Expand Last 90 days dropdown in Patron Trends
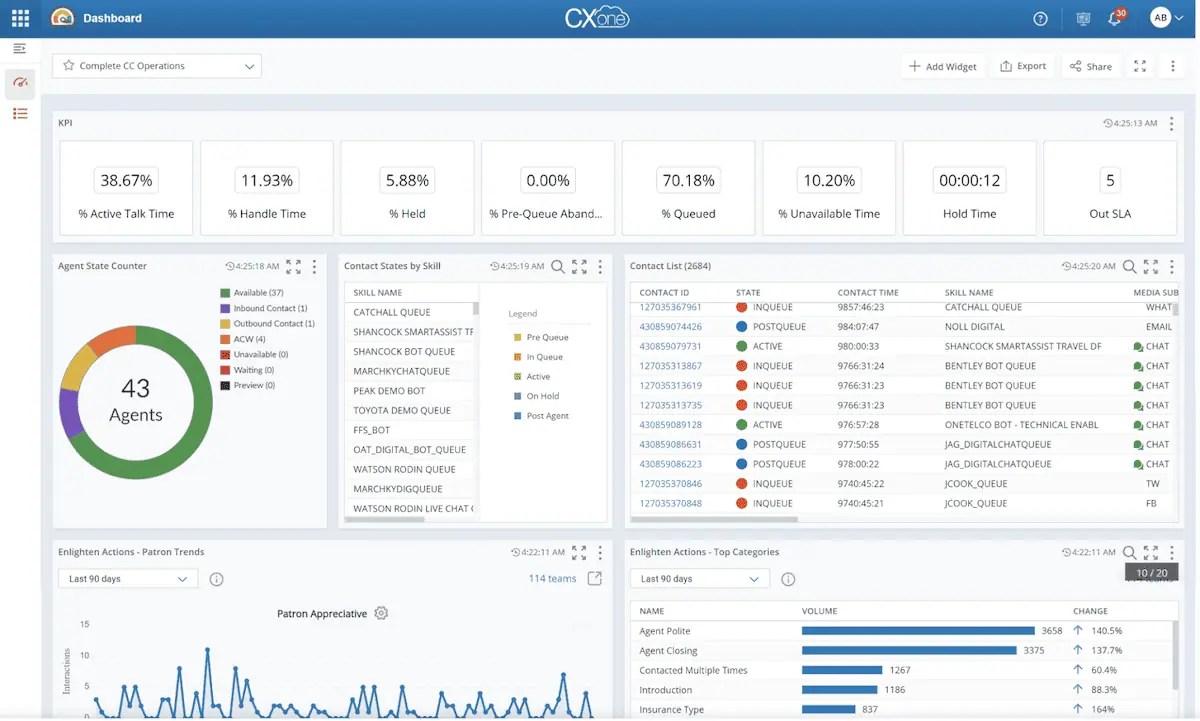This screenshot has height=721, width=1200. (x=127, y=579)
